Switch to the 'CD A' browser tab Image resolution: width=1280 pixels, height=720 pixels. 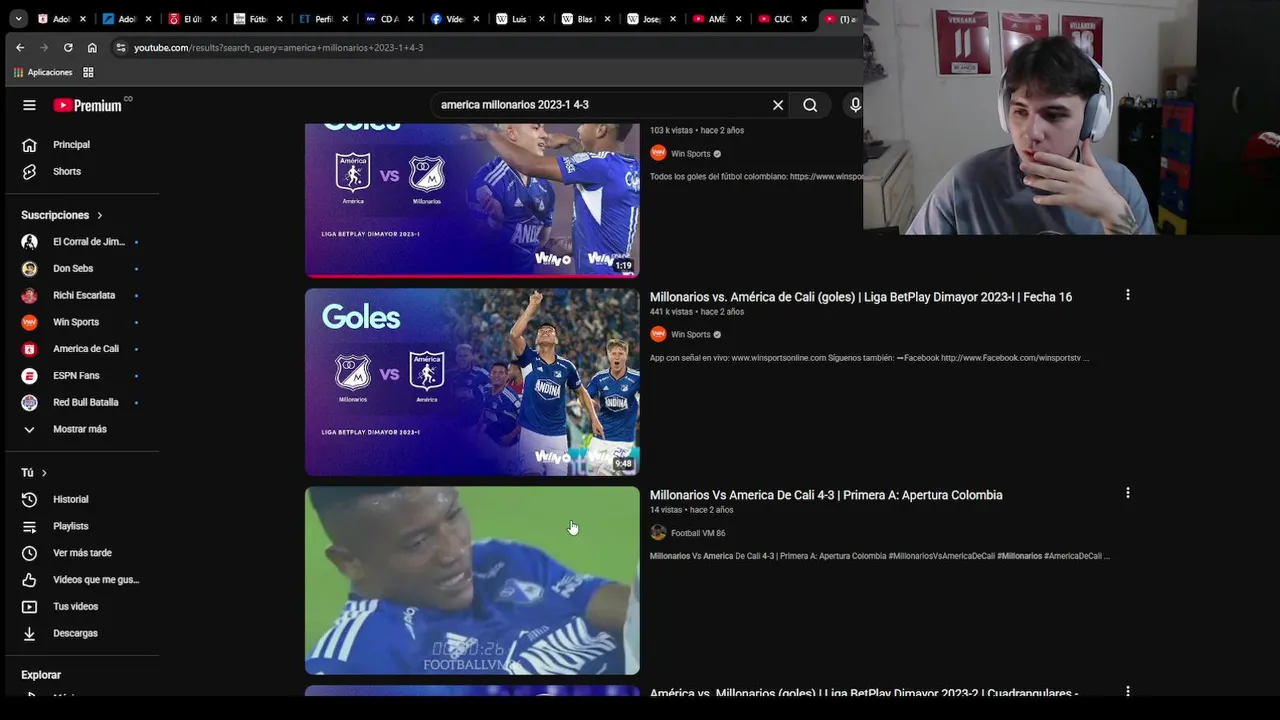(389, 19)
